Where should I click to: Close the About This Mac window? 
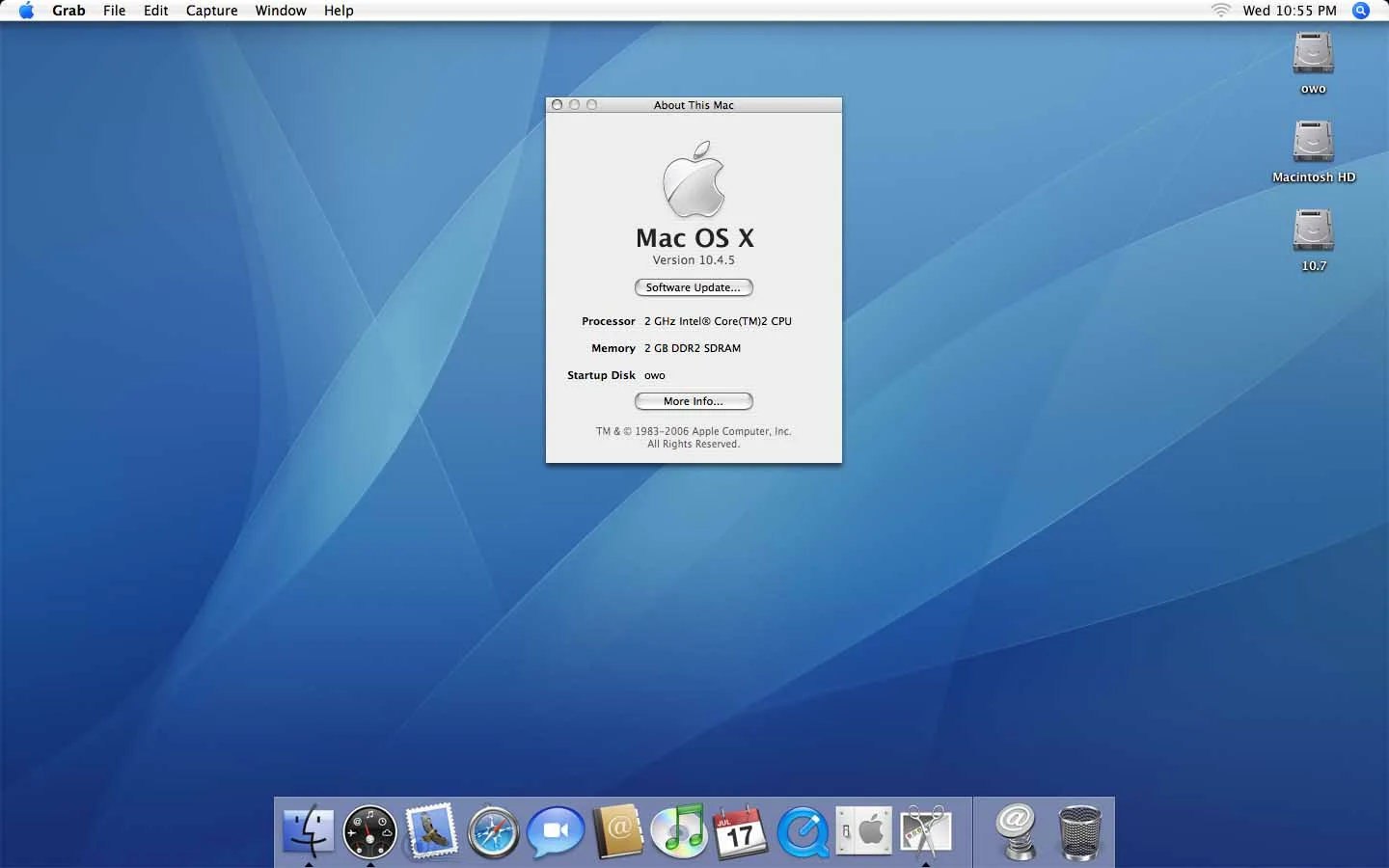[x=557, y=105]
